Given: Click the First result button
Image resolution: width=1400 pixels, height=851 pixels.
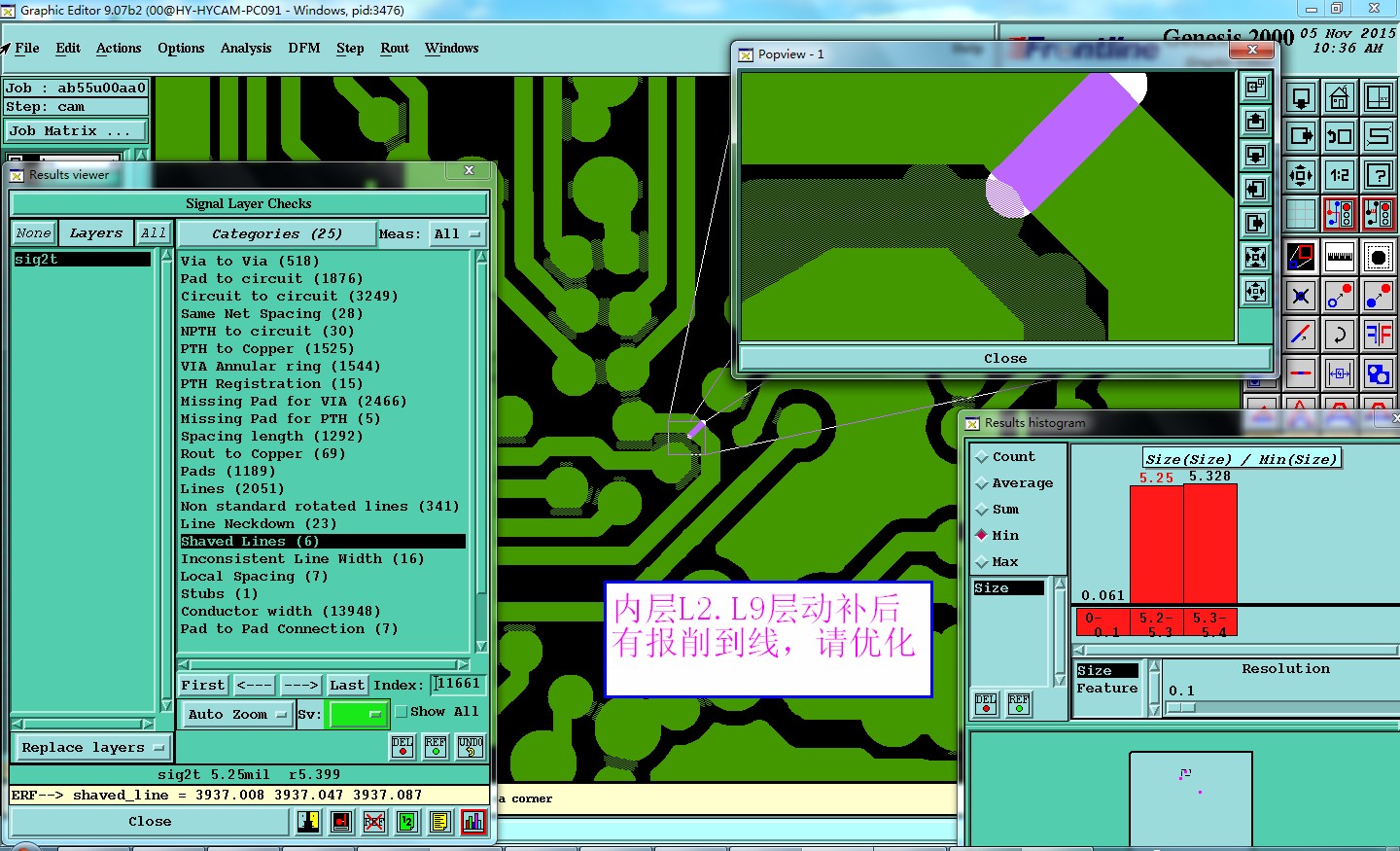Looking at the screenshot, I should [x=202, y=686].
